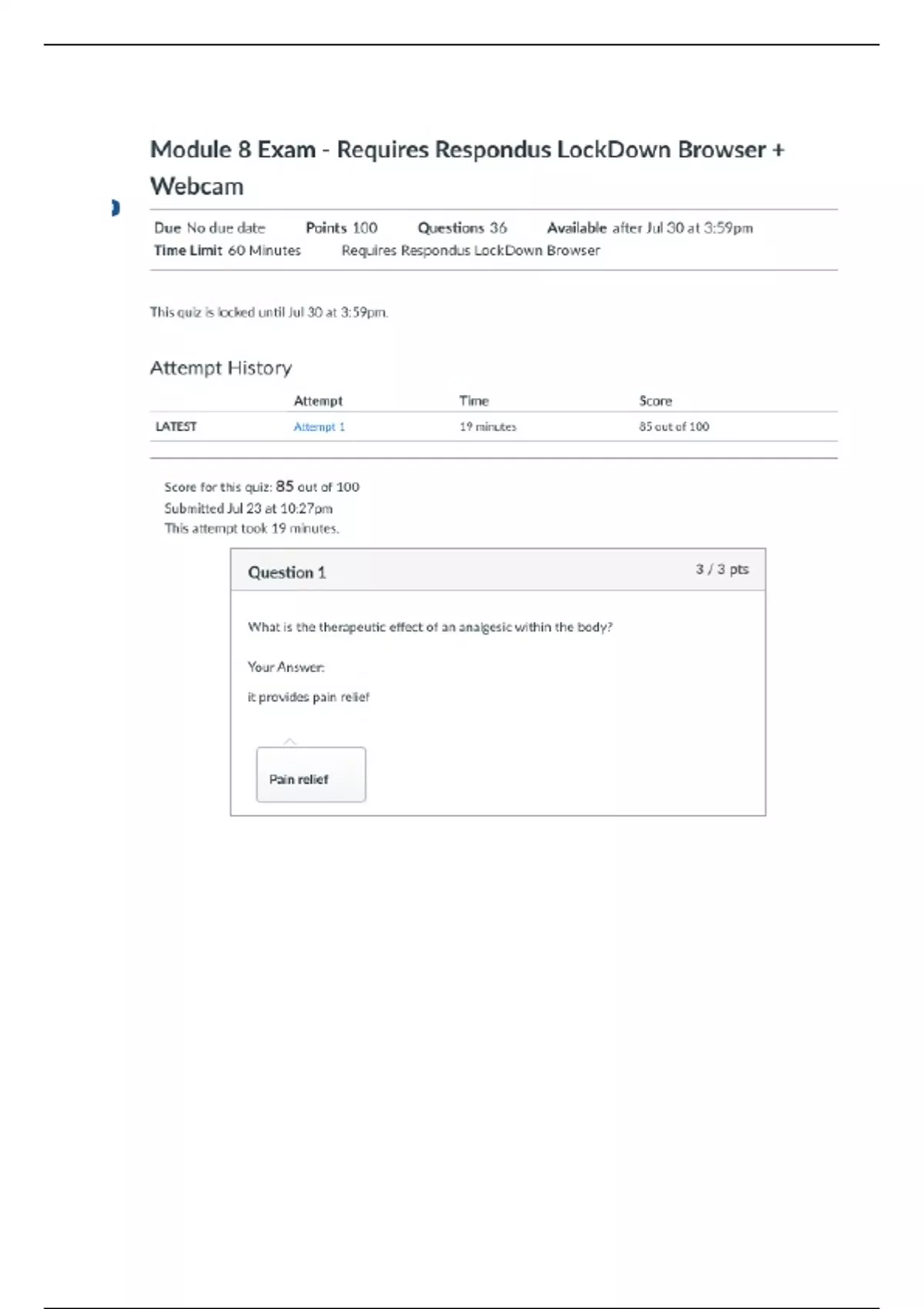Click the quiz locked until Jul 30 notice
Viewport: 924px width, 1309px height.
click(269, 312)
